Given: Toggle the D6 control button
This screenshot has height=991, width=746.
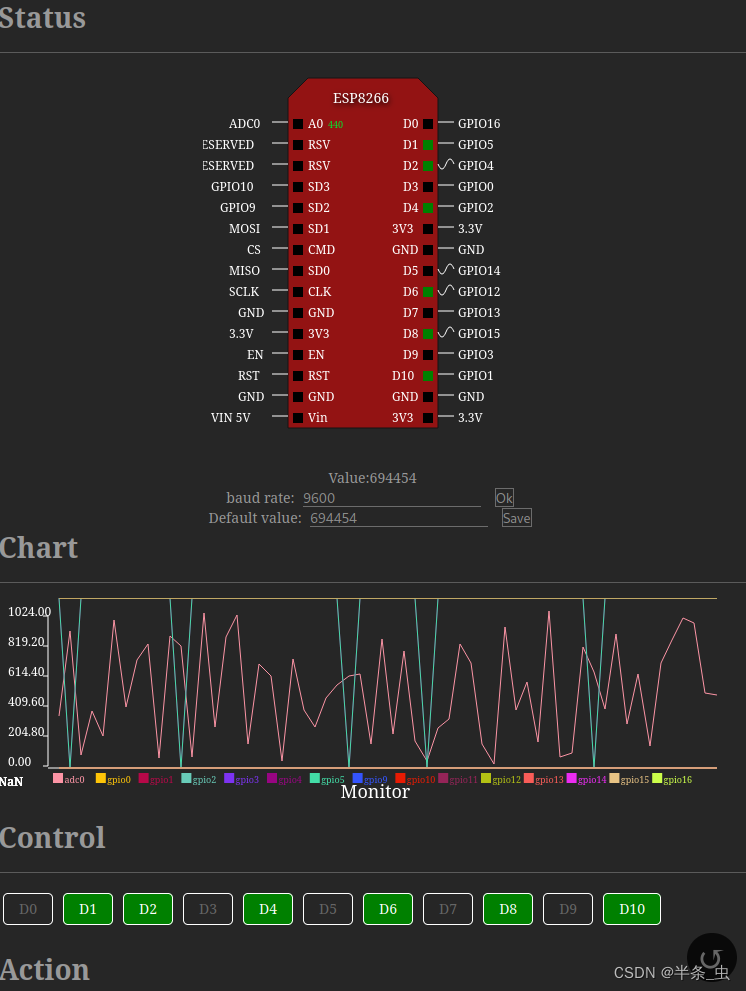Looking at the screenshot, I should pos(388,909).
